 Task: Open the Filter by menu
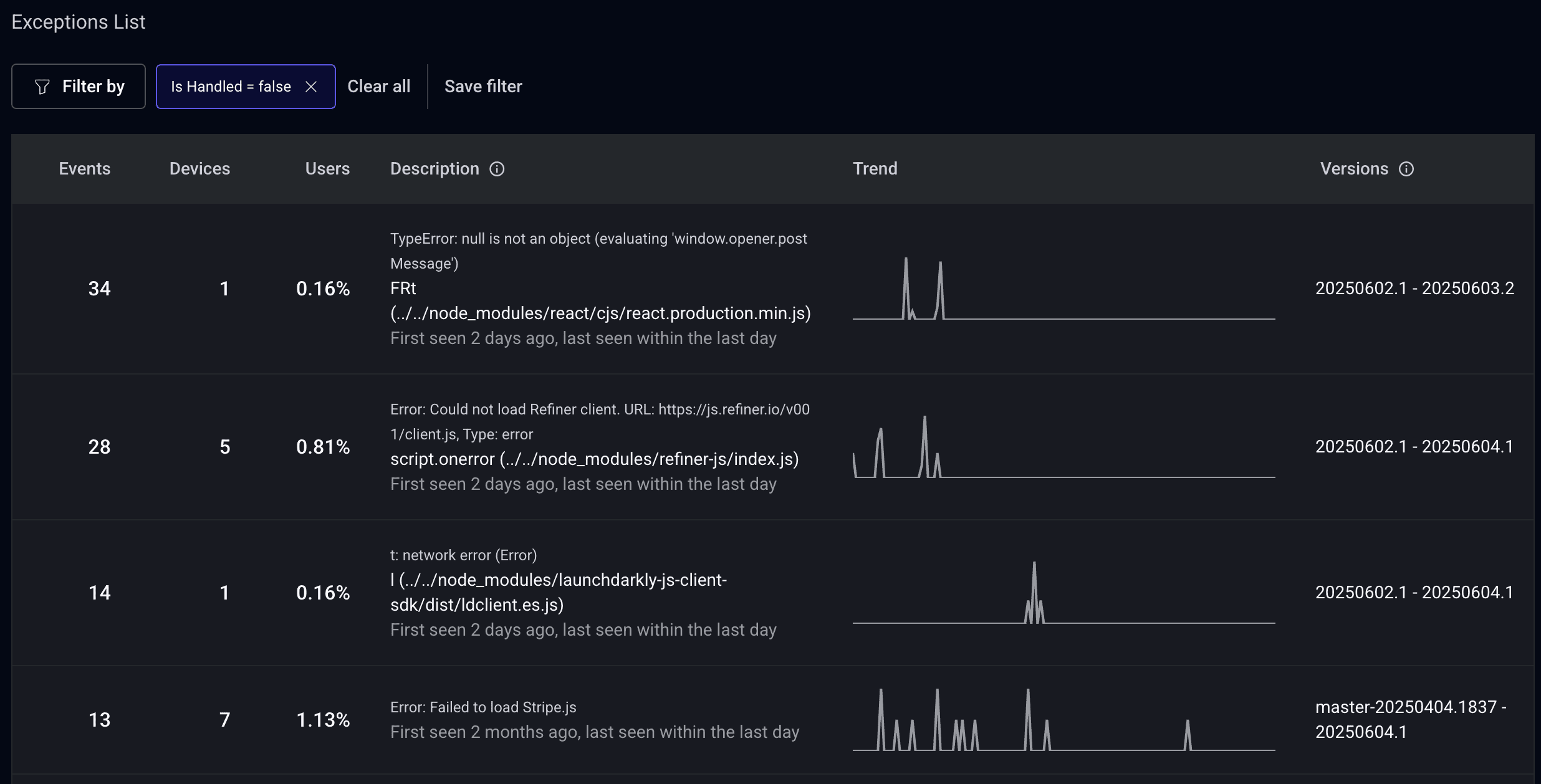[79, 87]
